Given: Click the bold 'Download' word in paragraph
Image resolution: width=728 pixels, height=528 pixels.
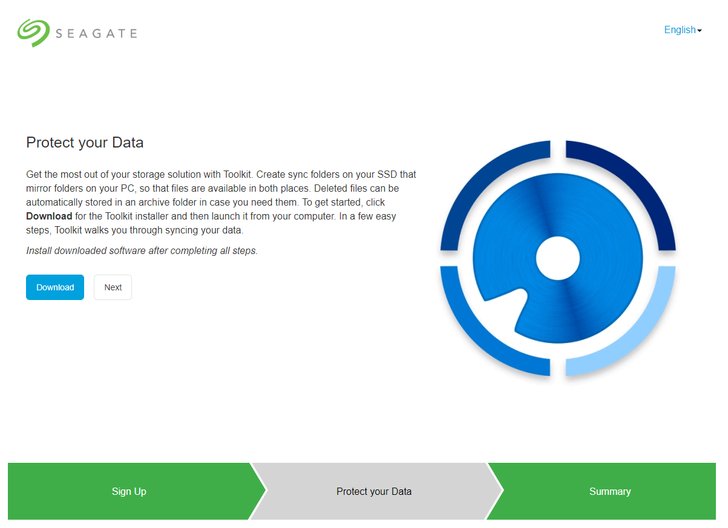Looking at the screenshot, I should [x=49, y=216].
